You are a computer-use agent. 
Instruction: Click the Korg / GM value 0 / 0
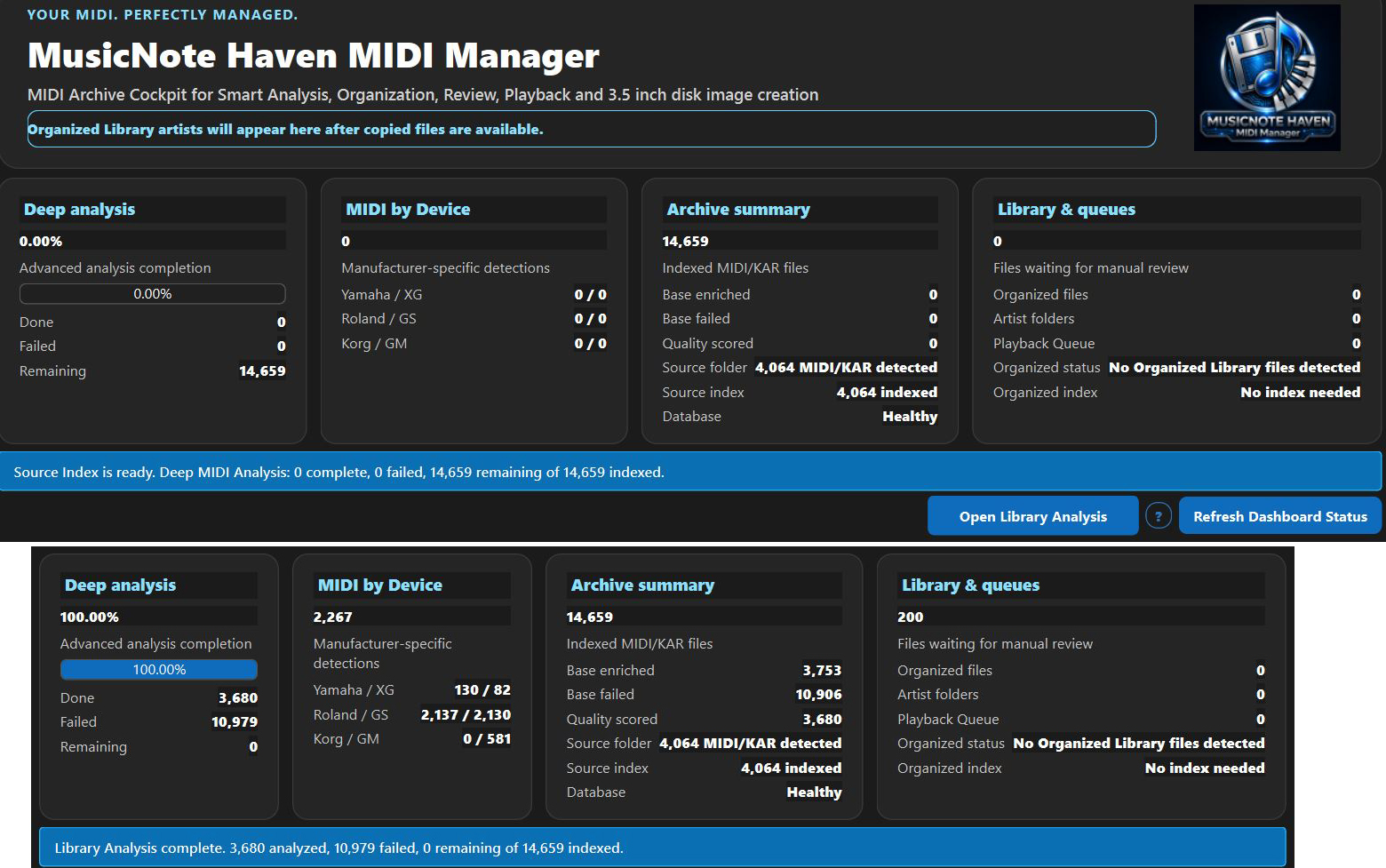tap(591, 344)
